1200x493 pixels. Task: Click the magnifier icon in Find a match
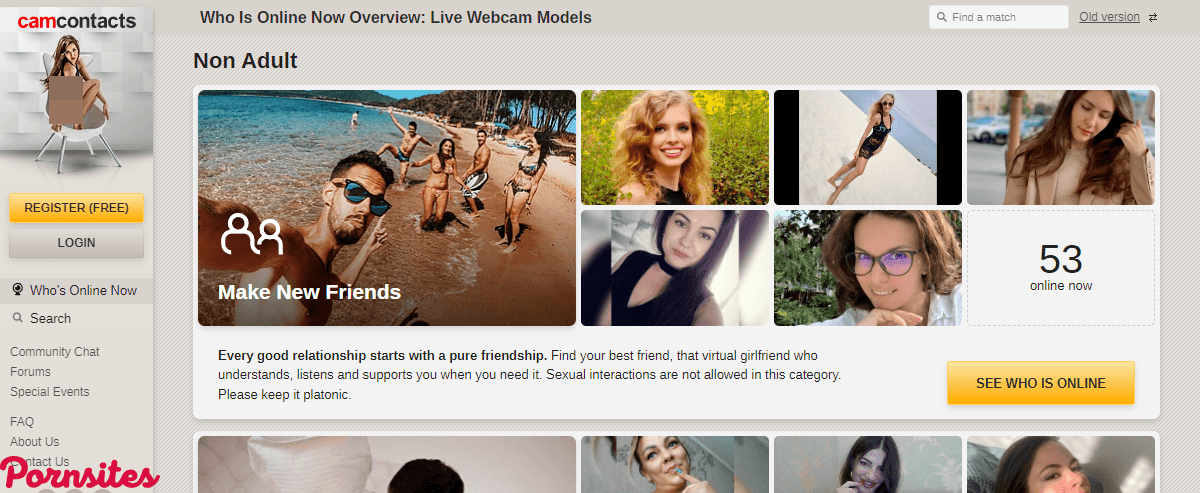pos(942,17)
